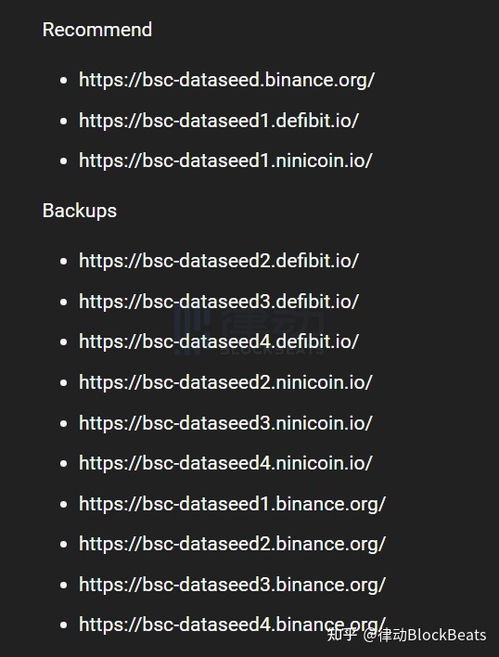
Task: Select the bsc-dataseed2.defibit.io URL
Action: point(219,261)
